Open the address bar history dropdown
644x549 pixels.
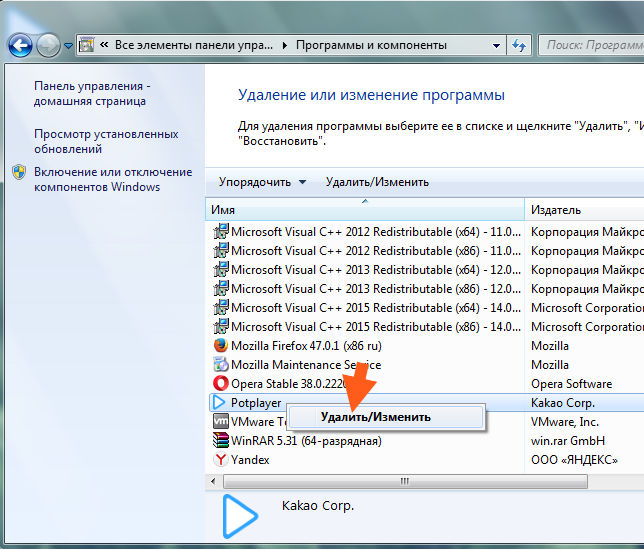coord(496,45)
